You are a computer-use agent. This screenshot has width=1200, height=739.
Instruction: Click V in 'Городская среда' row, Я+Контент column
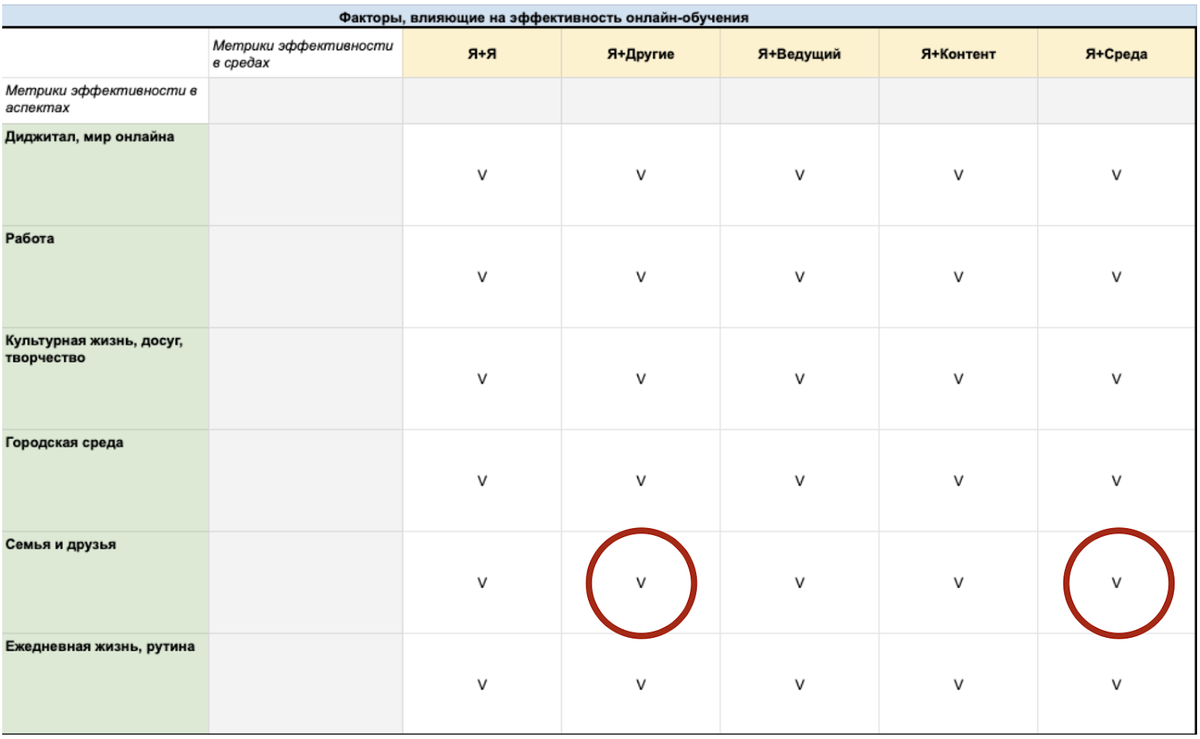click(958, 481)
